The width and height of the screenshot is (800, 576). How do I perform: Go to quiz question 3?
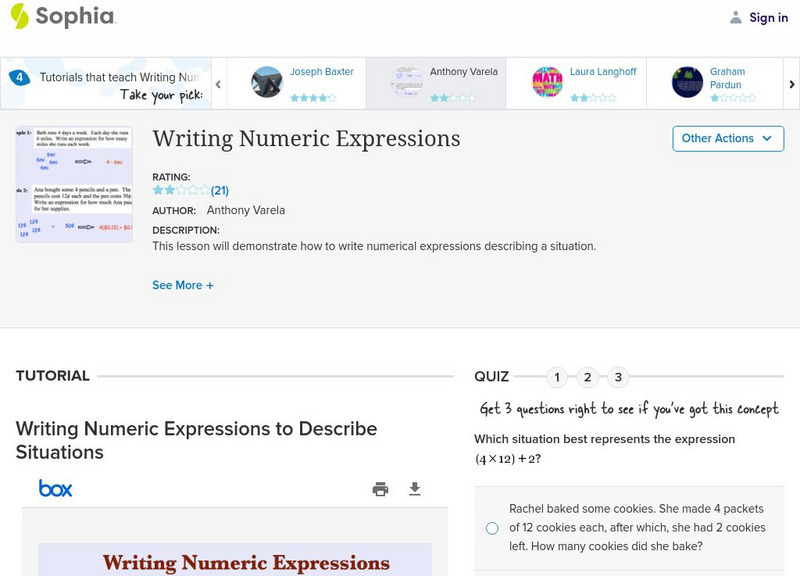pos(618,377)
